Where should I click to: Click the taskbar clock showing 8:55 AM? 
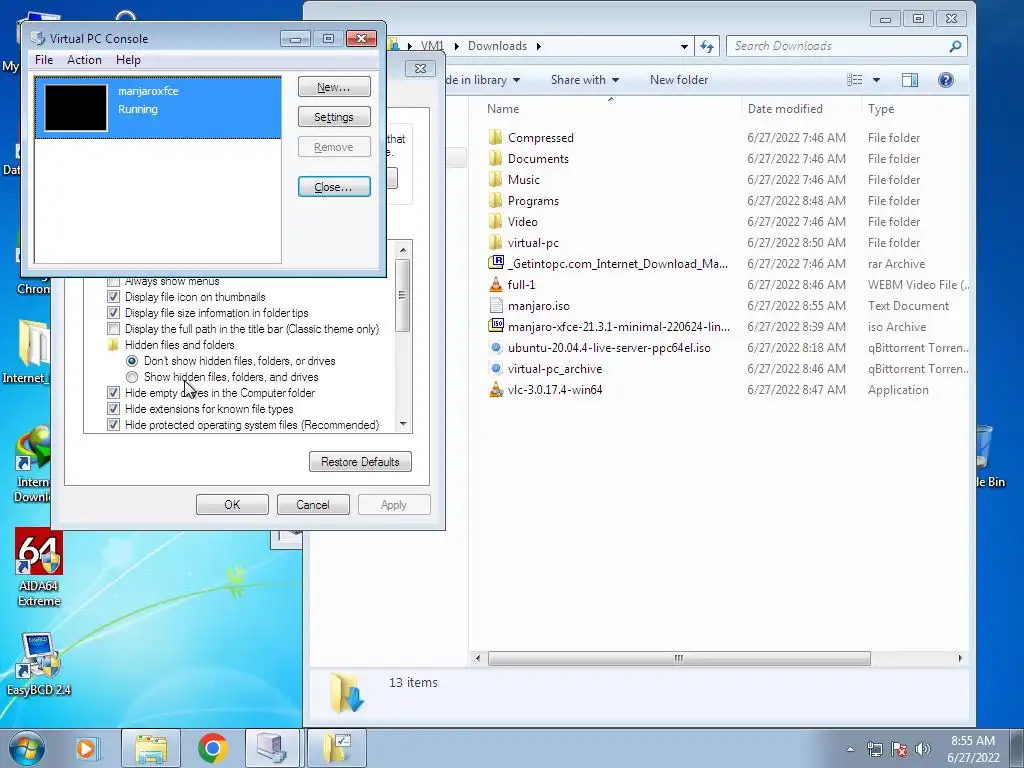point(972,749)
